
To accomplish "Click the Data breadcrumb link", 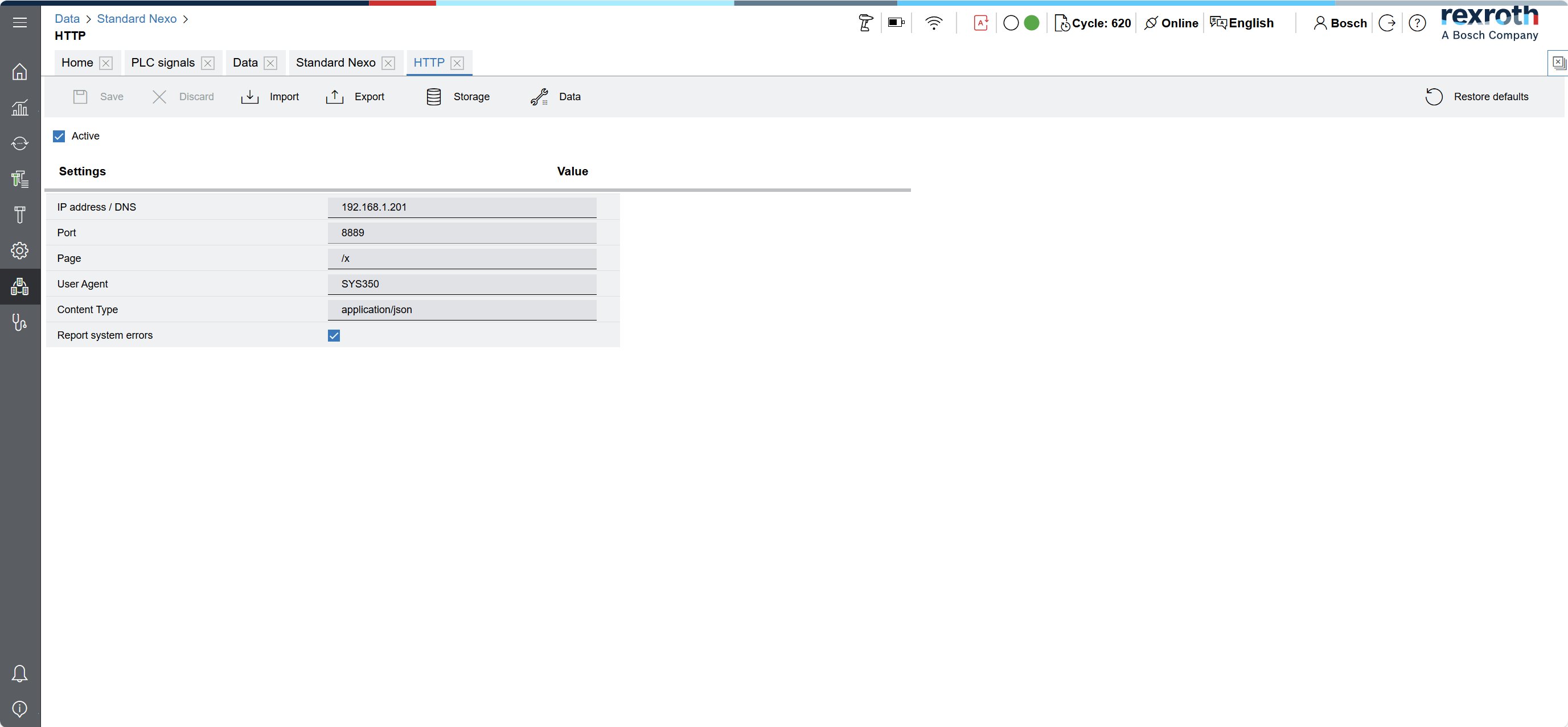I will (x=67, y=19).
